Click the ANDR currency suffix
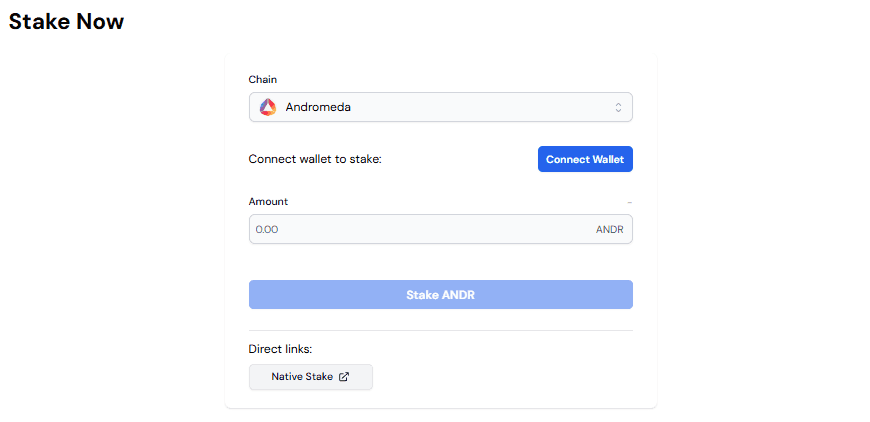This screenshot has height=422, width=870. pos(609,229)
